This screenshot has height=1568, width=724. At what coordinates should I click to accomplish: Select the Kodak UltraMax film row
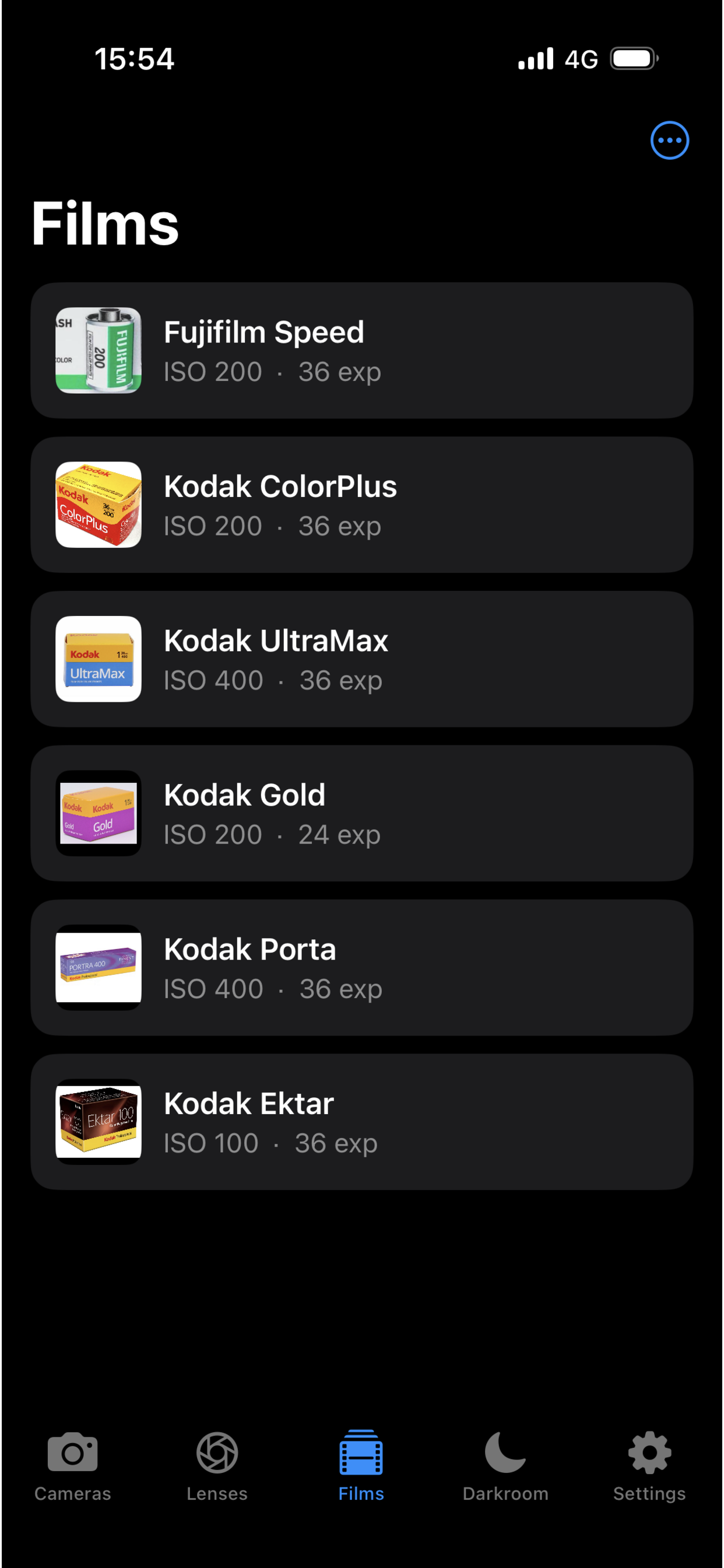tap(362, 659)
